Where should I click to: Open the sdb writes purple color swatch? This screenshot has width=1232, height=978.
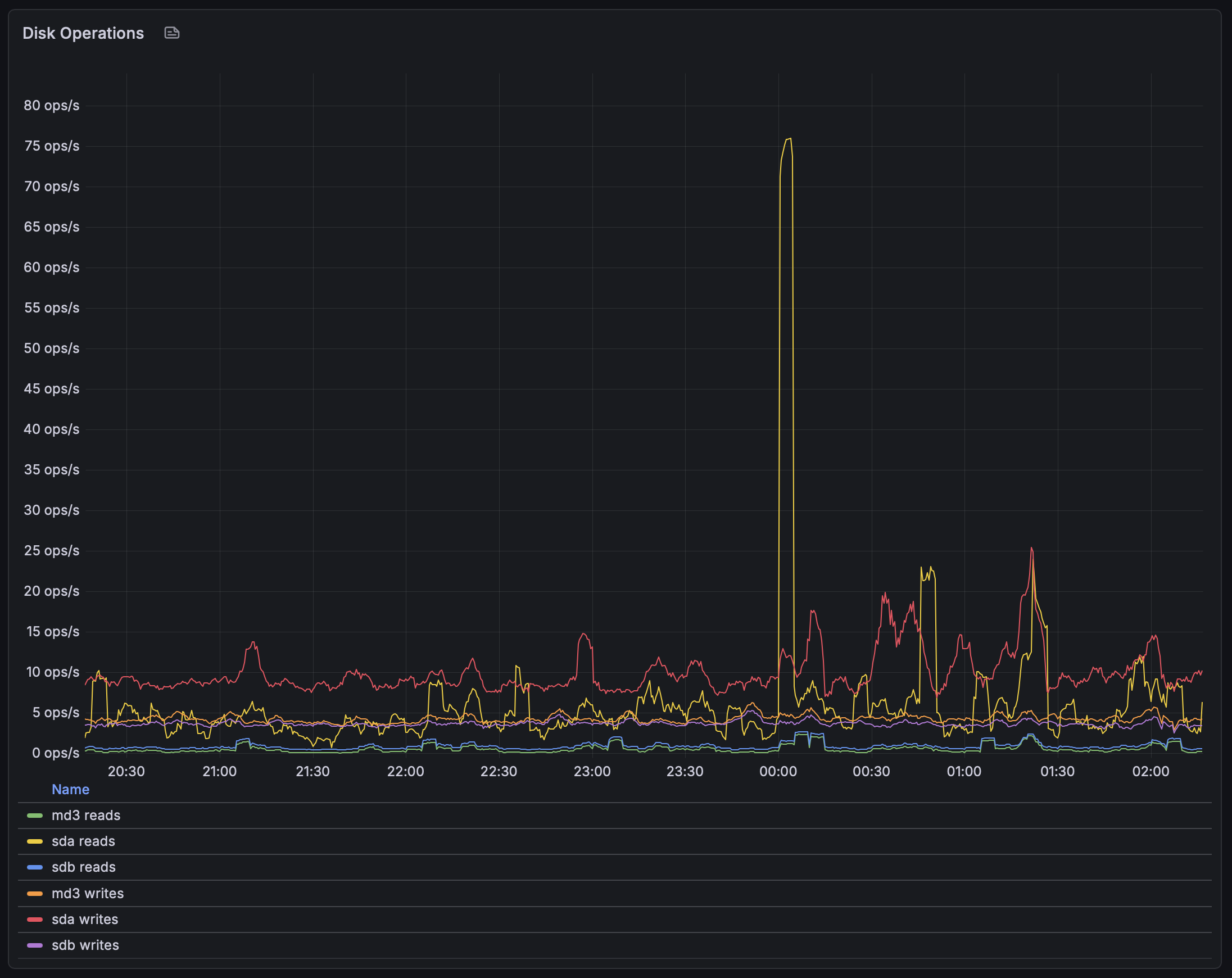click(x=35, y=945)
